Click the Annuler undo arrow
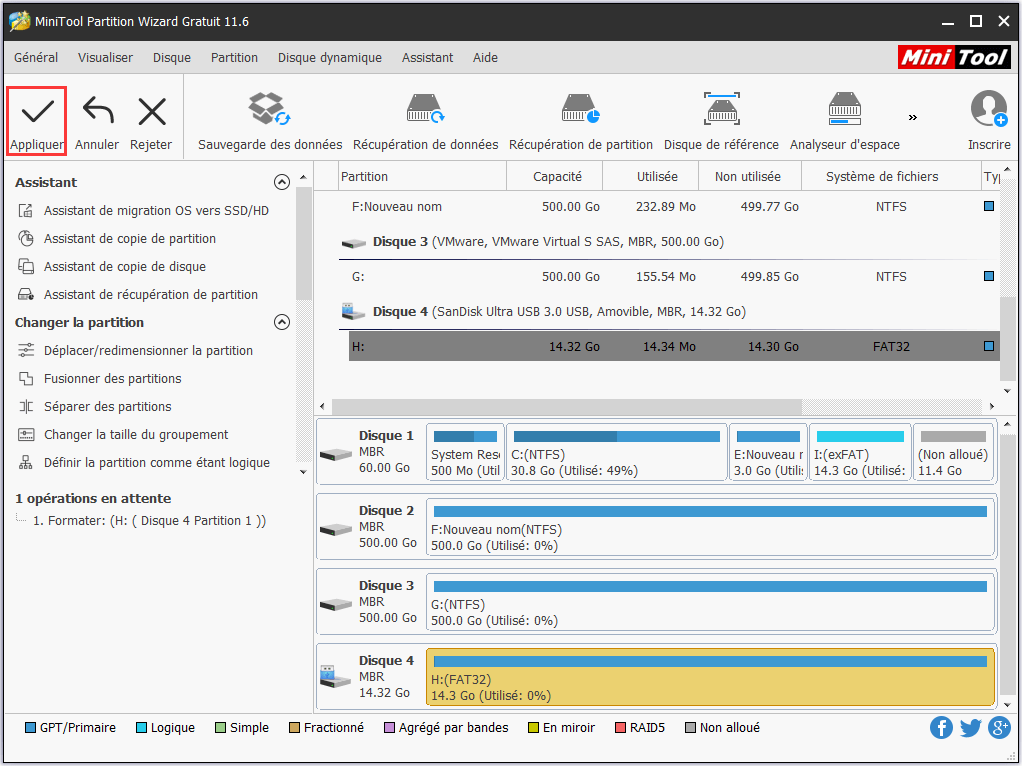 [97, 111]
